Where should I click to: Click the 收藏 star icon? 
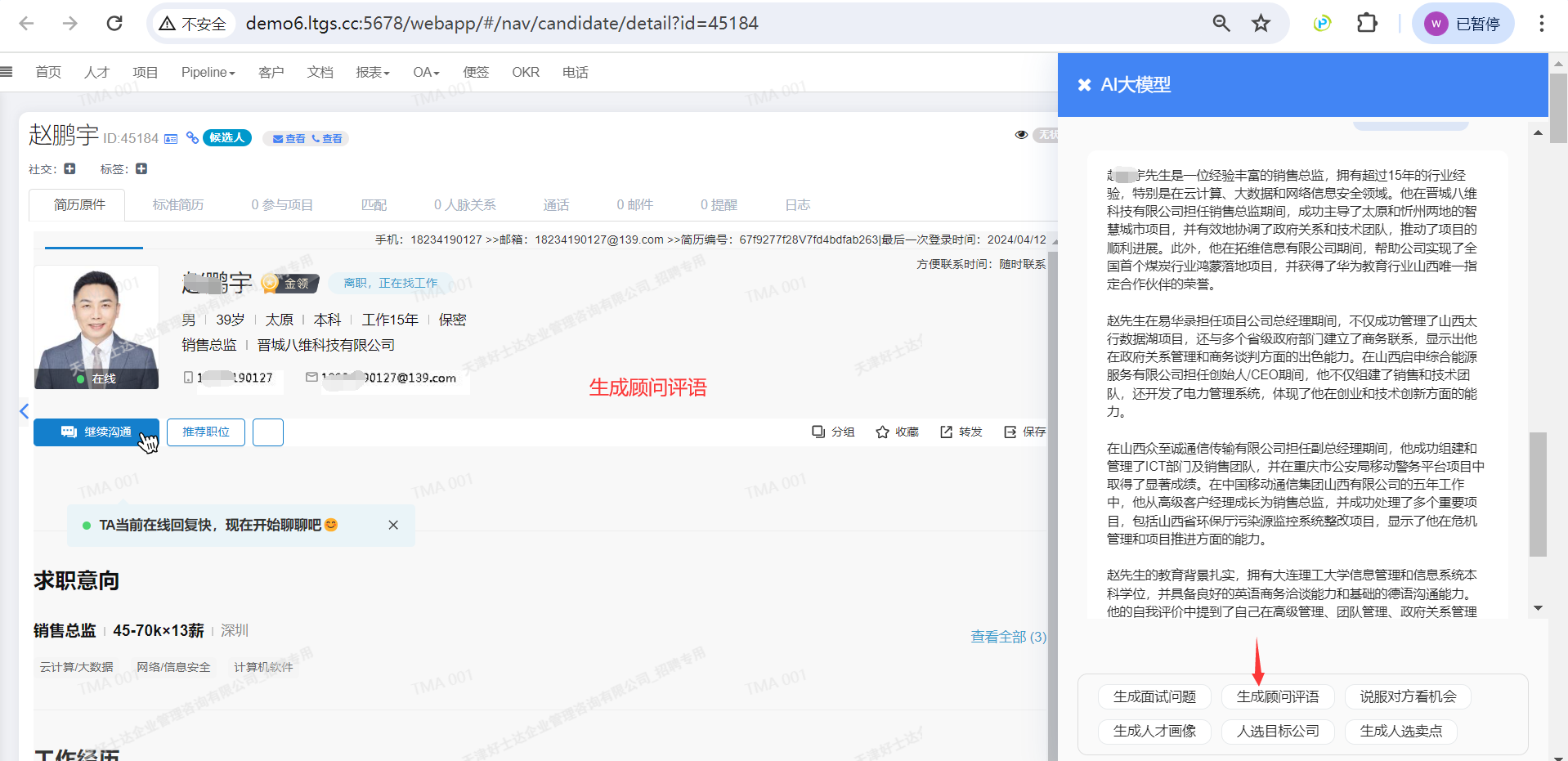882,432
